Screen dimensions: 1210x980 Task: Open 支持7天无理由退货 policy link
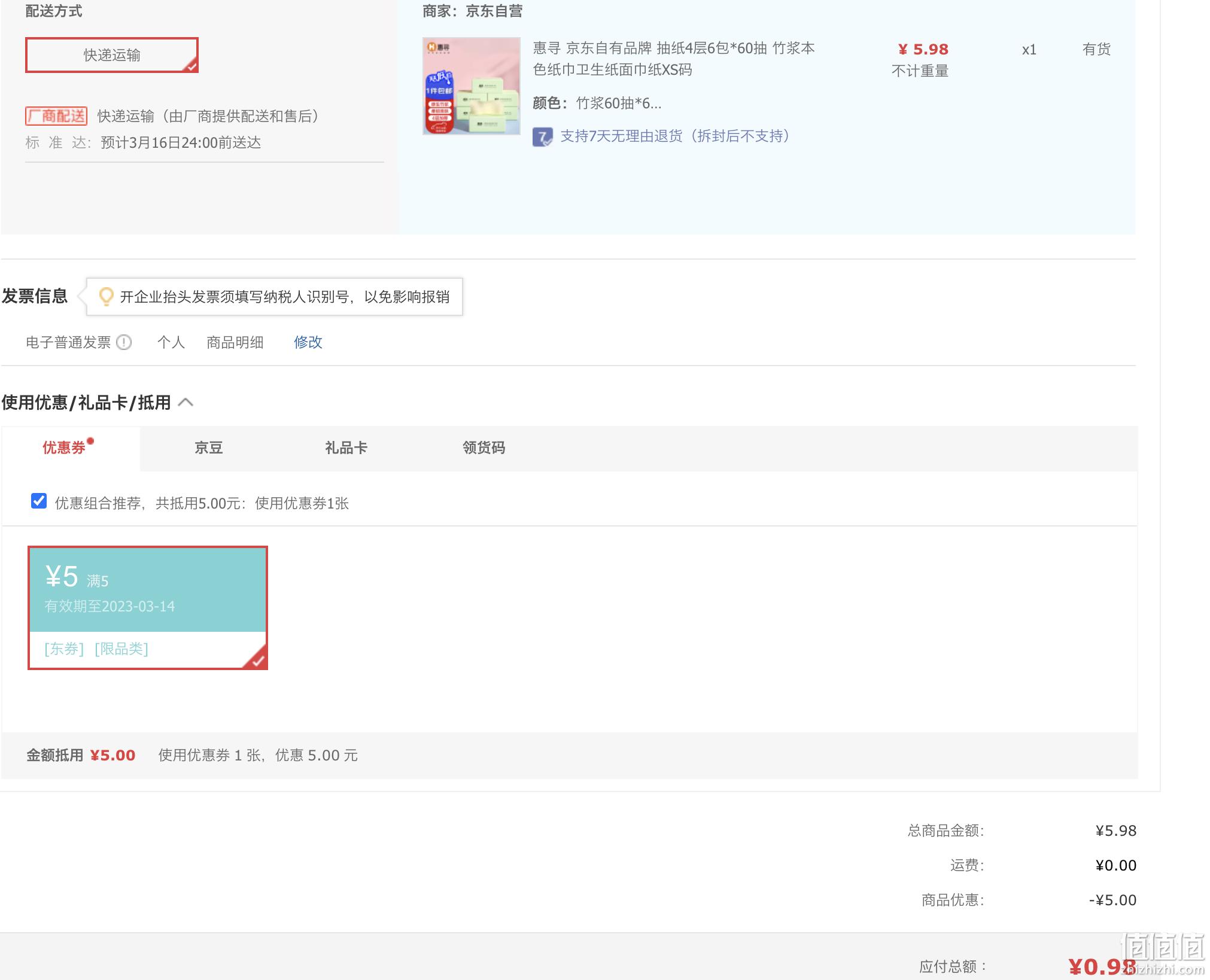(675, 136)
